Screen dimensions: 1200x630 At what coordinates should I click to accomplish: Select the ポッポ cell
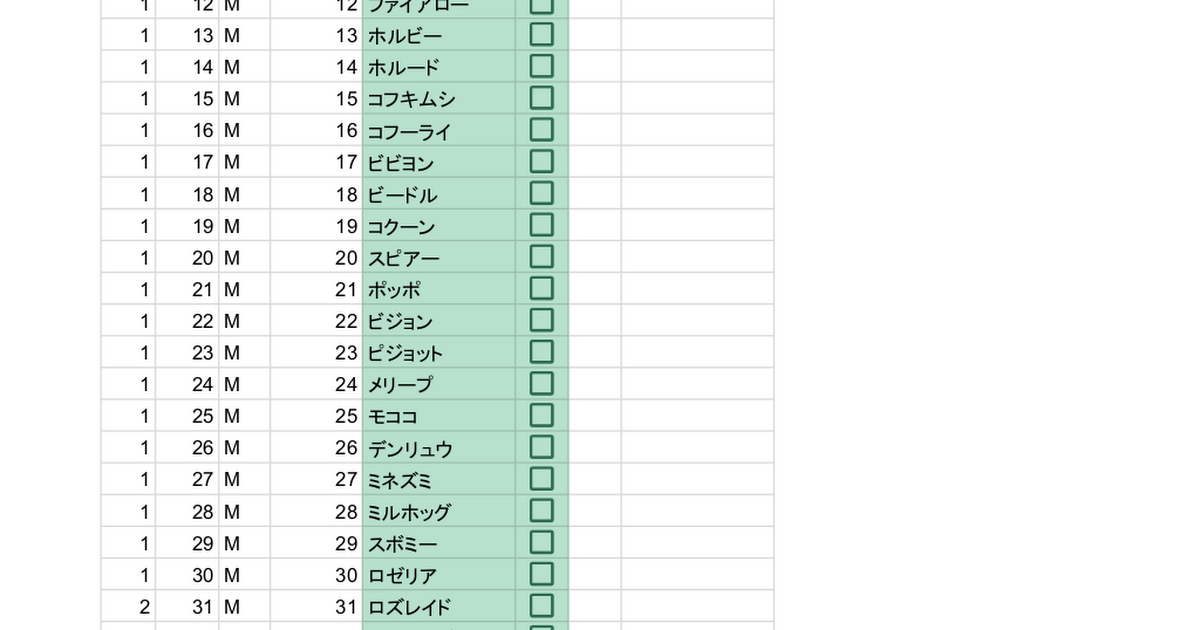438,289
